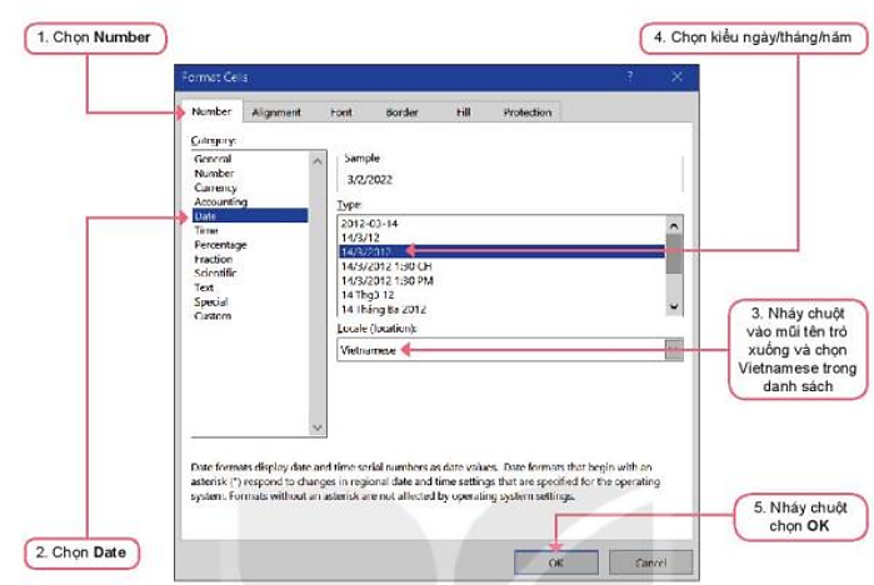Close the Format Cells dialog
The image size is (874, 585).
point(676,77)
